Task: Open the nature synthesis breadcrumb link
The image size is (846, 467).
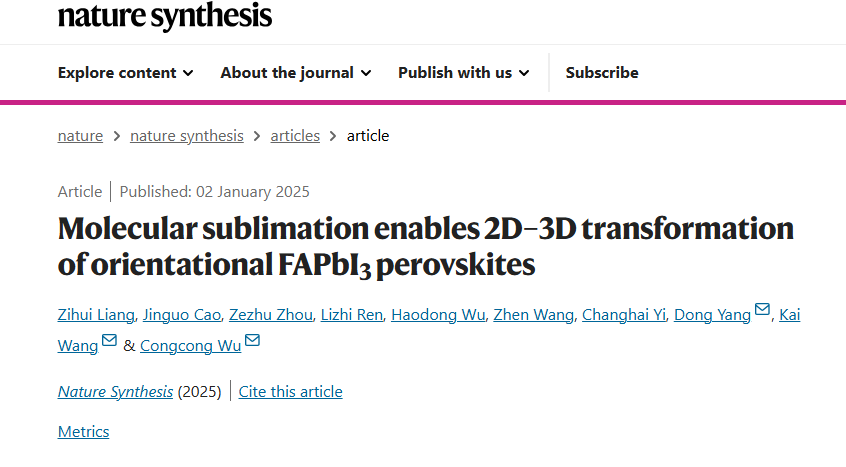Action: [x=187, y=135]
